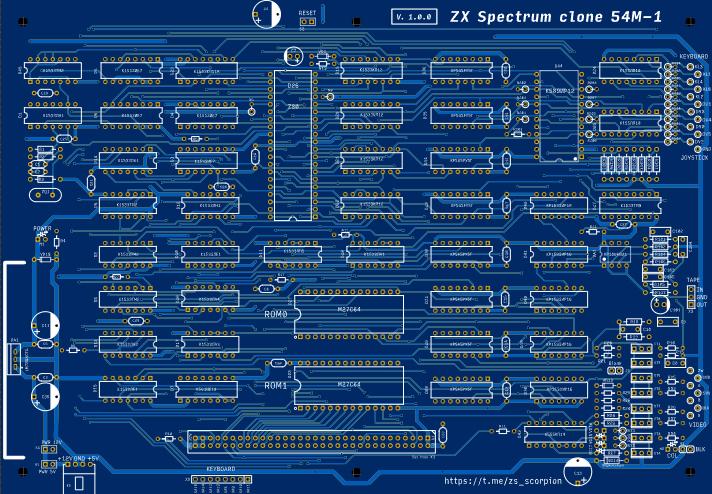Click the ROM1 silkscreen label

[276, 385]
